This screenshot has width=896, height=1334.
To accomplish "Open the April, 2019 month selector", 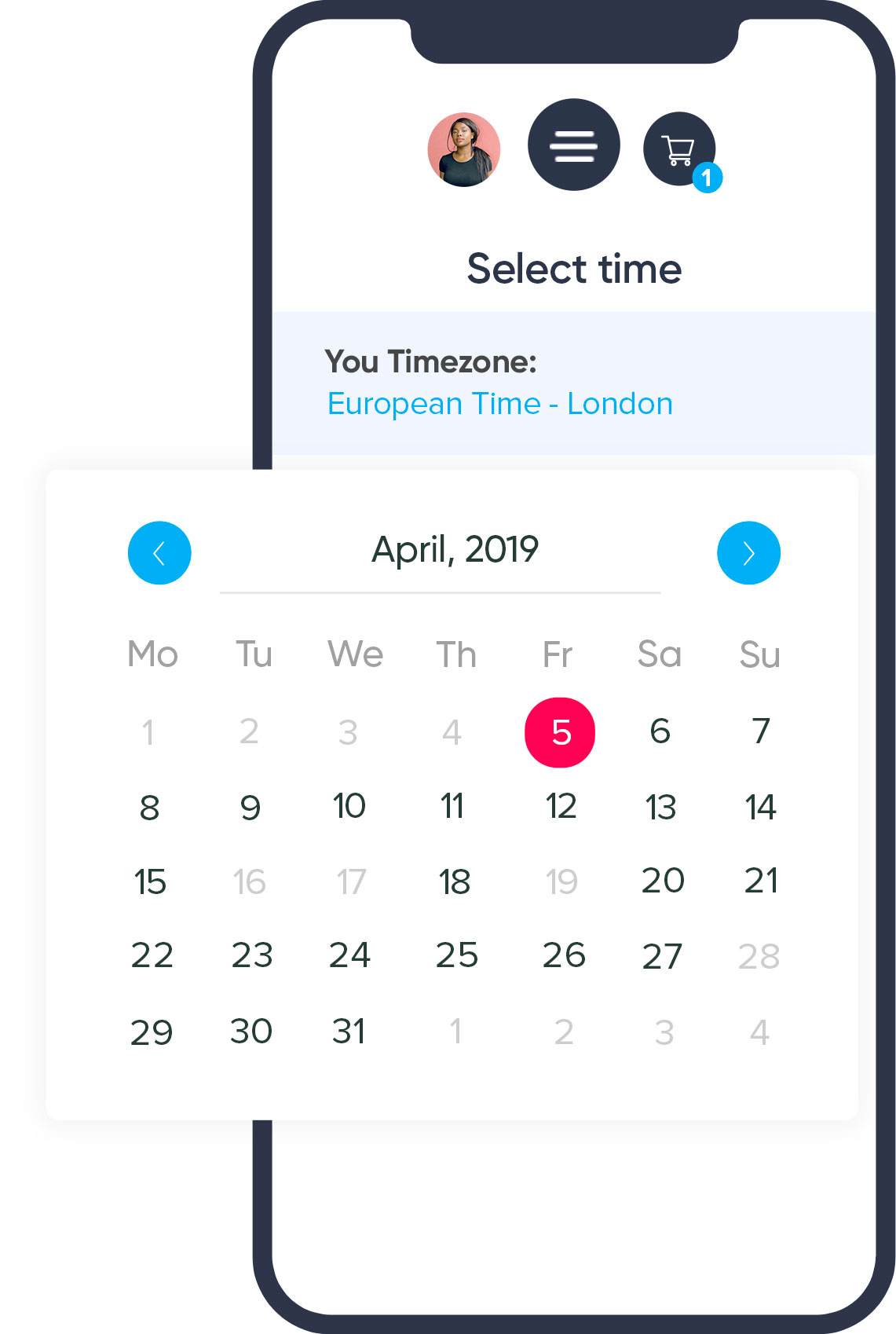I will click(455, 549).
